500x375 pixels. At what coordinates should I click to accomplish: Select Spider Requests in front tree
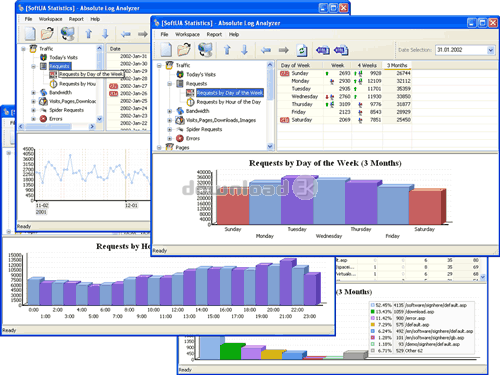(x=204, y=129)
